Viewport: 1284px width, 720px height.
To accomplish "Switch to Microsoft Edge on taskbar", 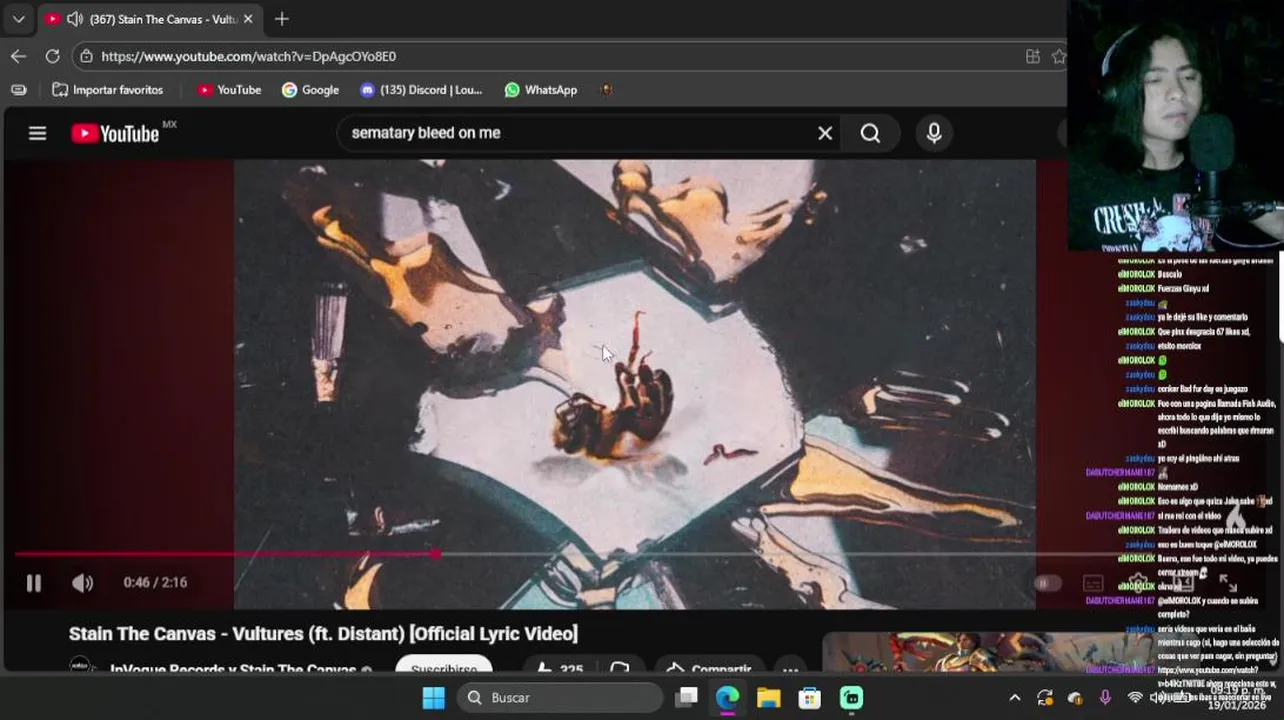I will pos(728,697).
